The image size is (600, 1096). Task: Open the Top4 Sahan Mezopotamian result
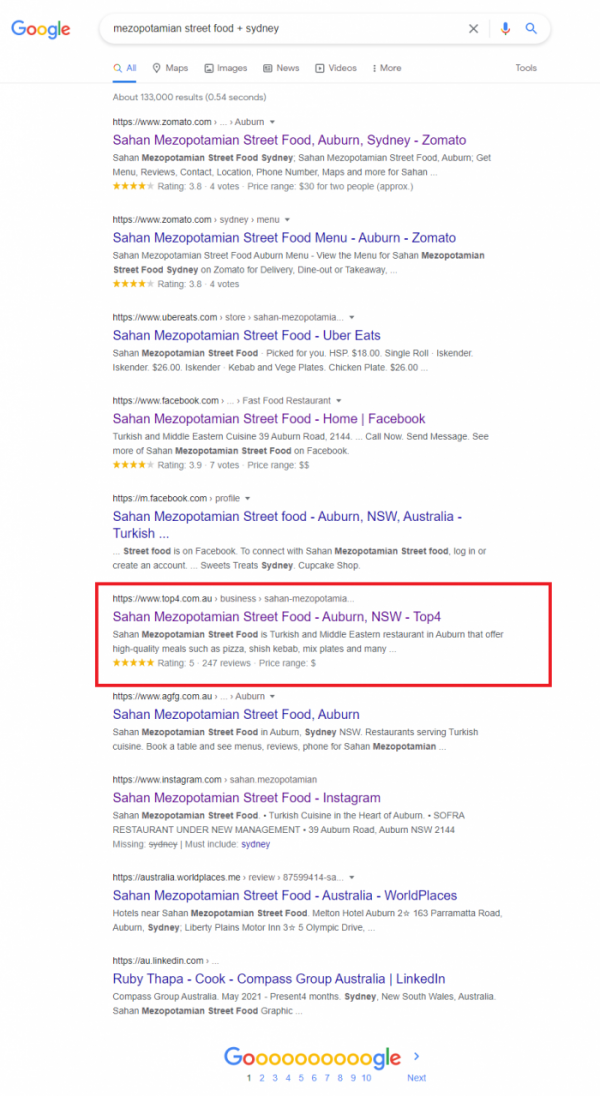(x=262, y=616)
